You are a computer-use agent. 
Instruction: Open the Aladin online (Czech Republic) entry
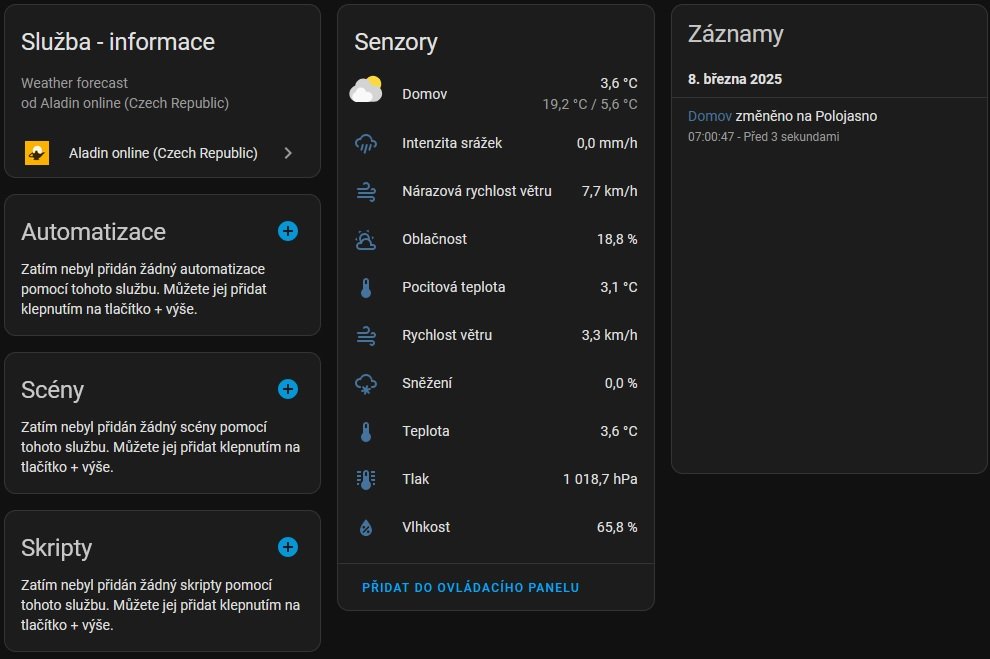(163, 153)
